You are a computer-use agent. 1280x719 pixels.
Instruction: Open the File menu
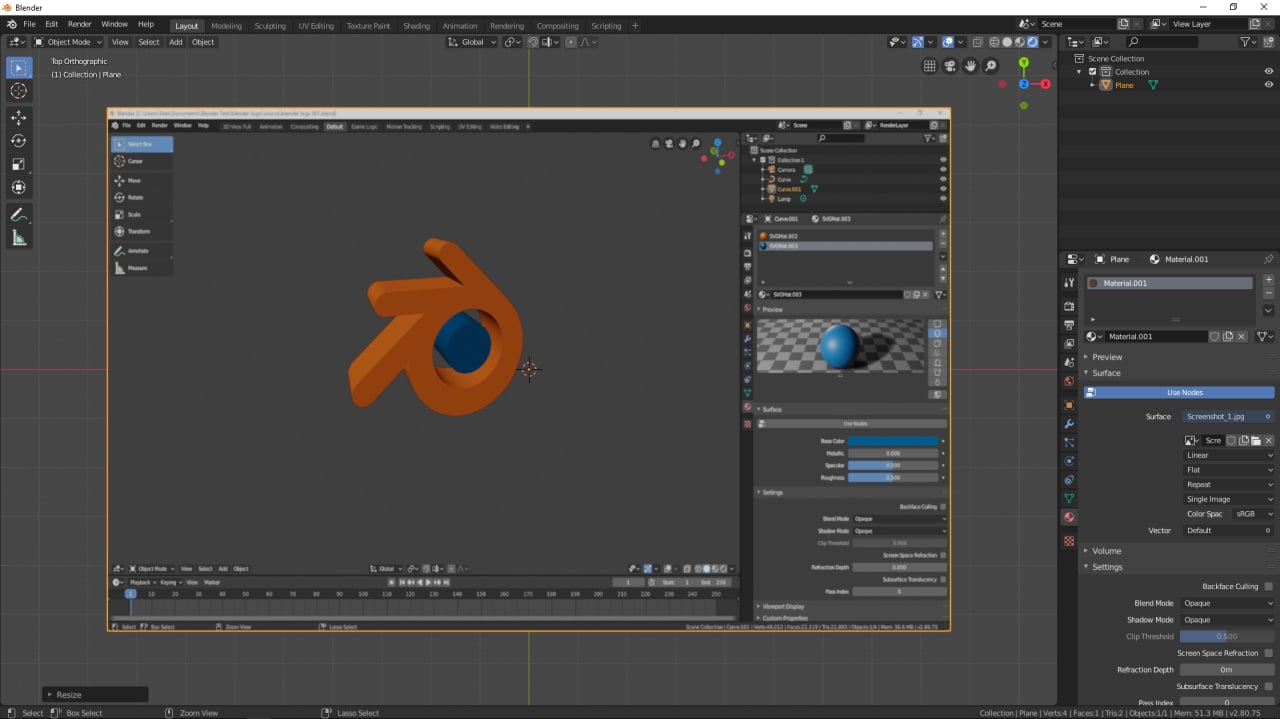coord(29,24)
